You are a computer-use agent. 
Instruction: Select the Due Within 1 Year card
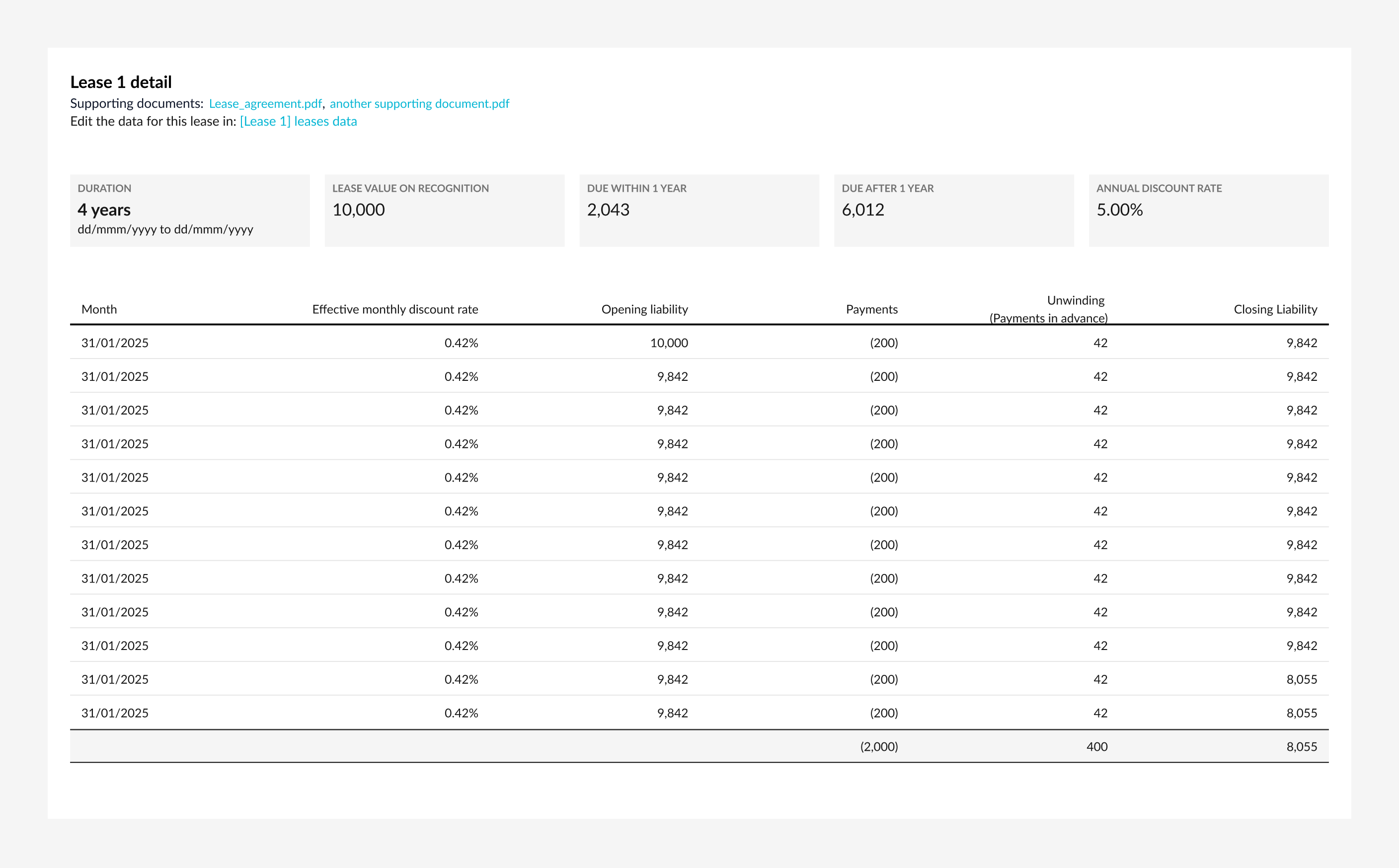[699, 210]
